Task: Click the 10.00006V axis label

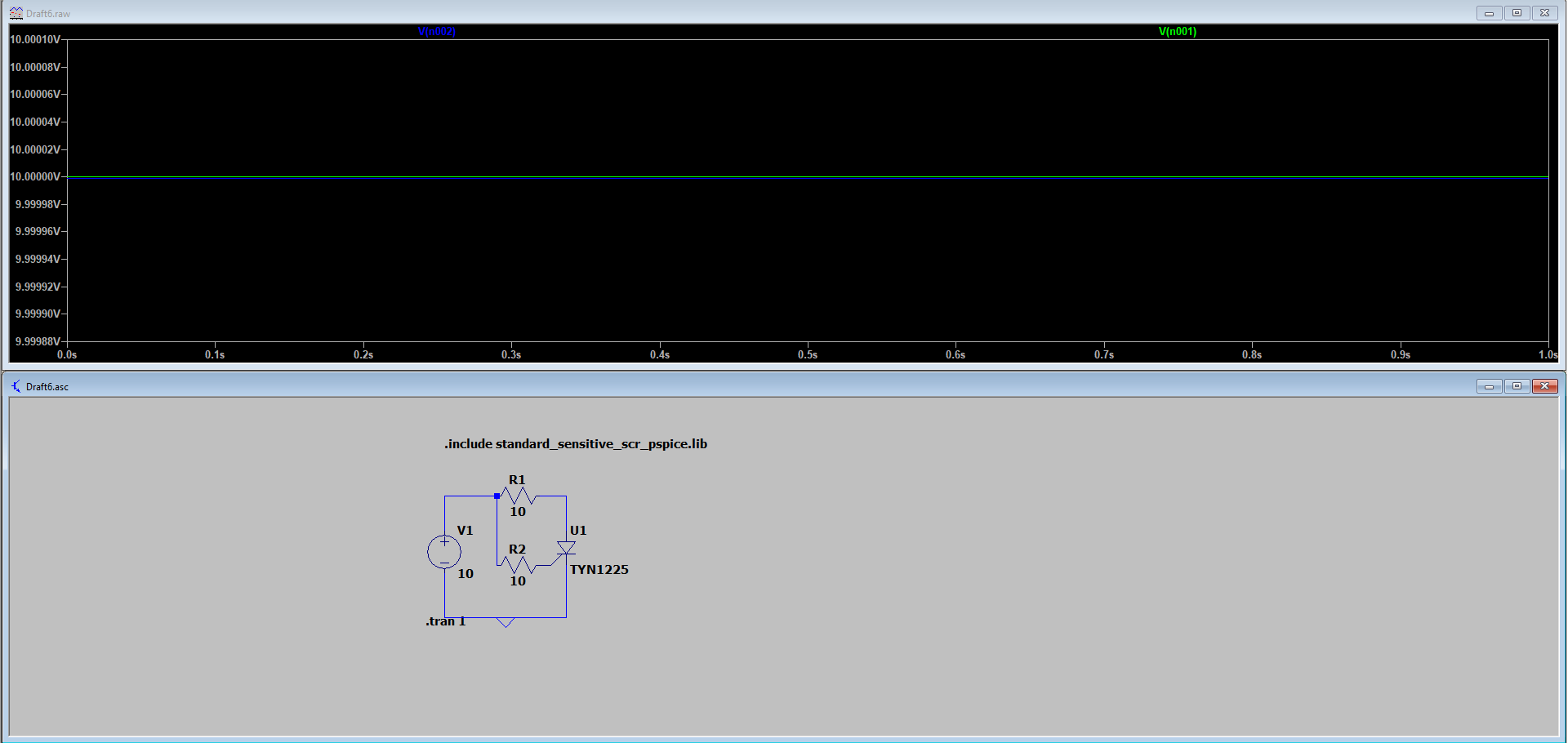Action: 35,94
